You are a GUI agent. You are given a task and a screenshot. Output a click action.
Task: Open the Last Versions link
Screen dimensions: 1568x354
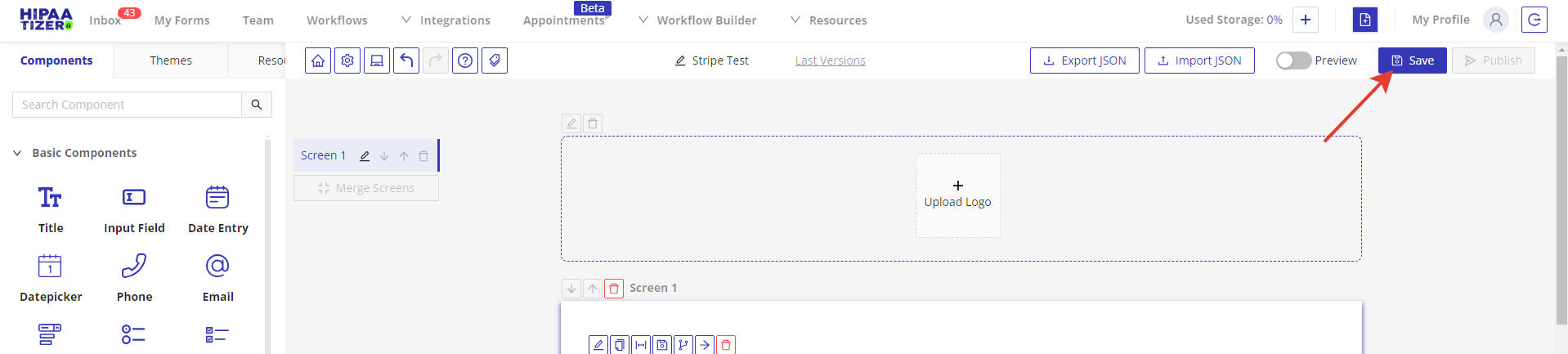pos(830,60)
